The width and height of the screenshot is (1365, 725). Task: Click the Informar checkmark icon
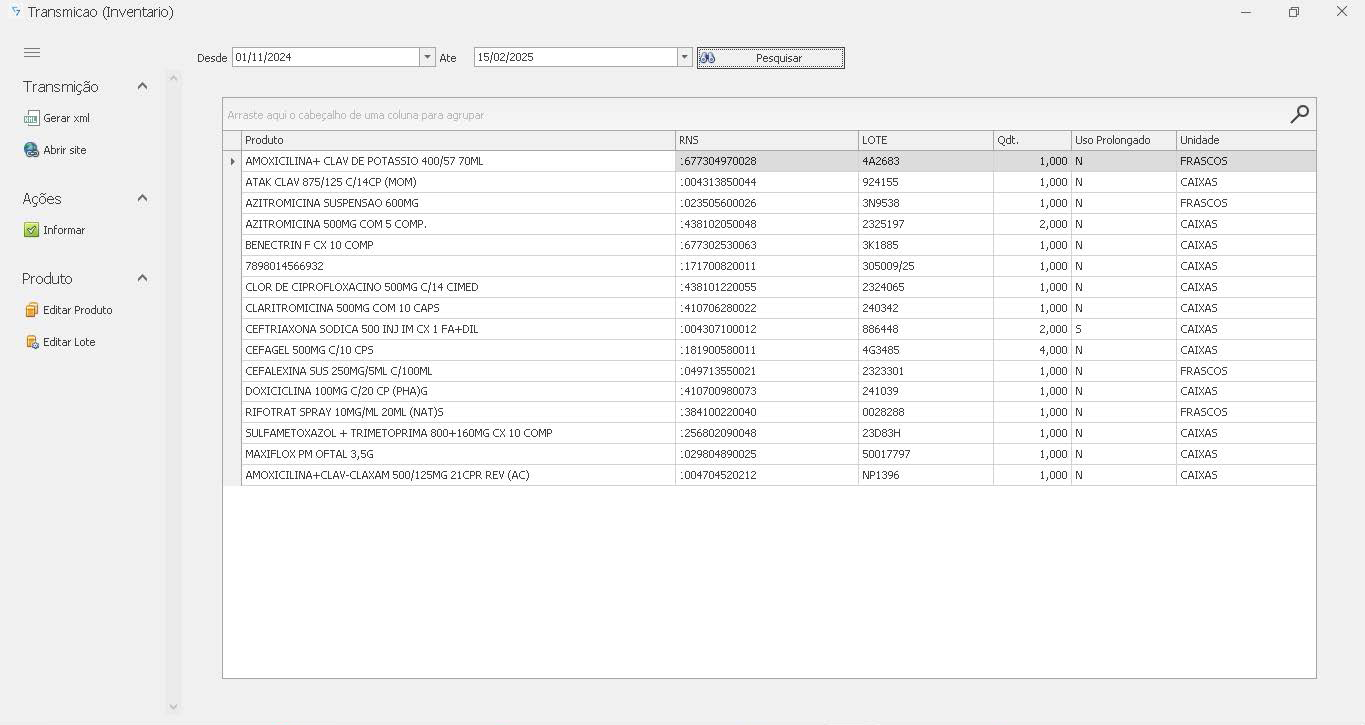coord(31,230)
